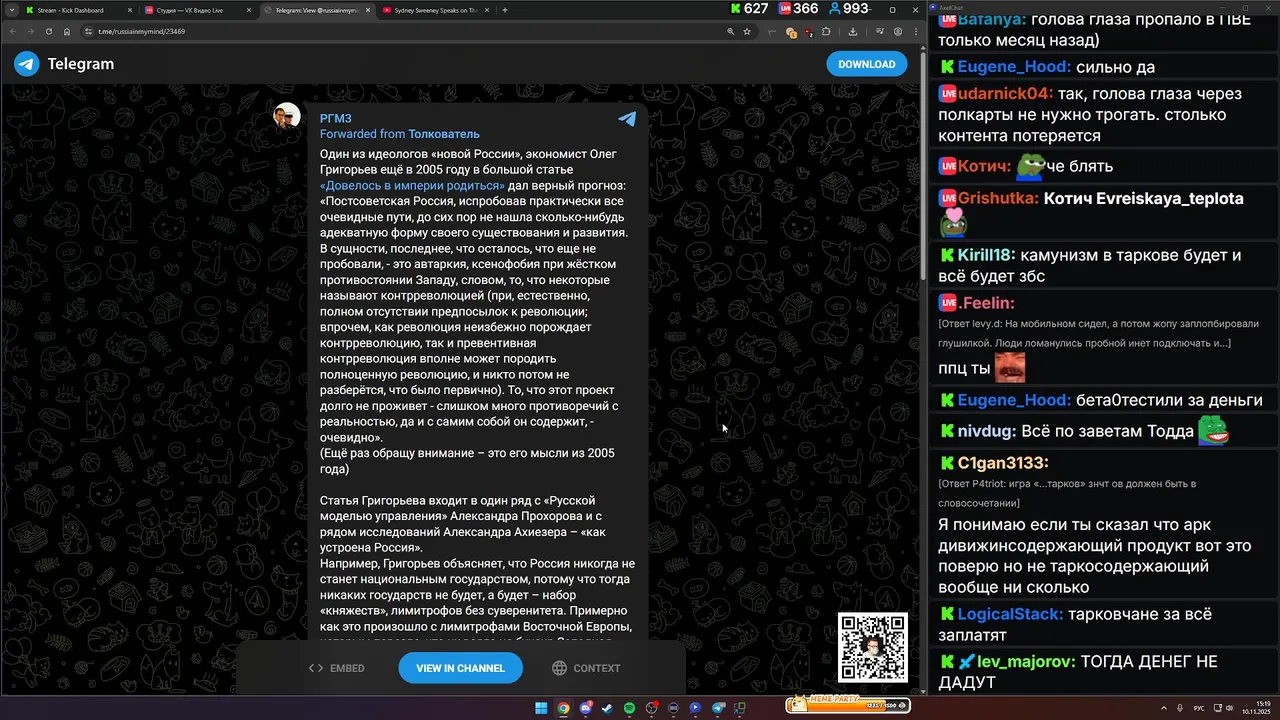Switch the РУС keyboard language indicator

tap(1199, 708)
